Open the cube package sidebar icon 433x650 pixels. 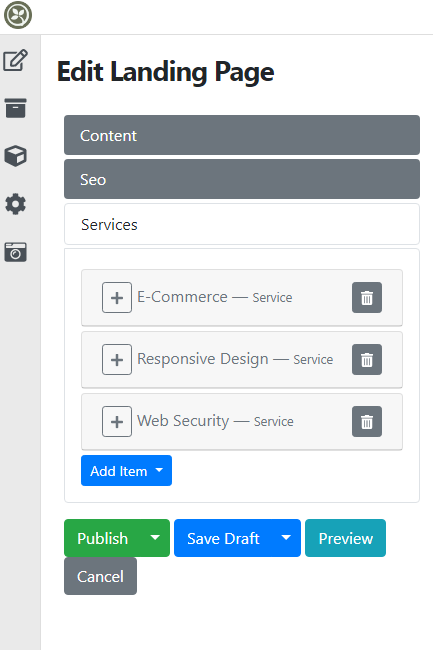(16, 156)
